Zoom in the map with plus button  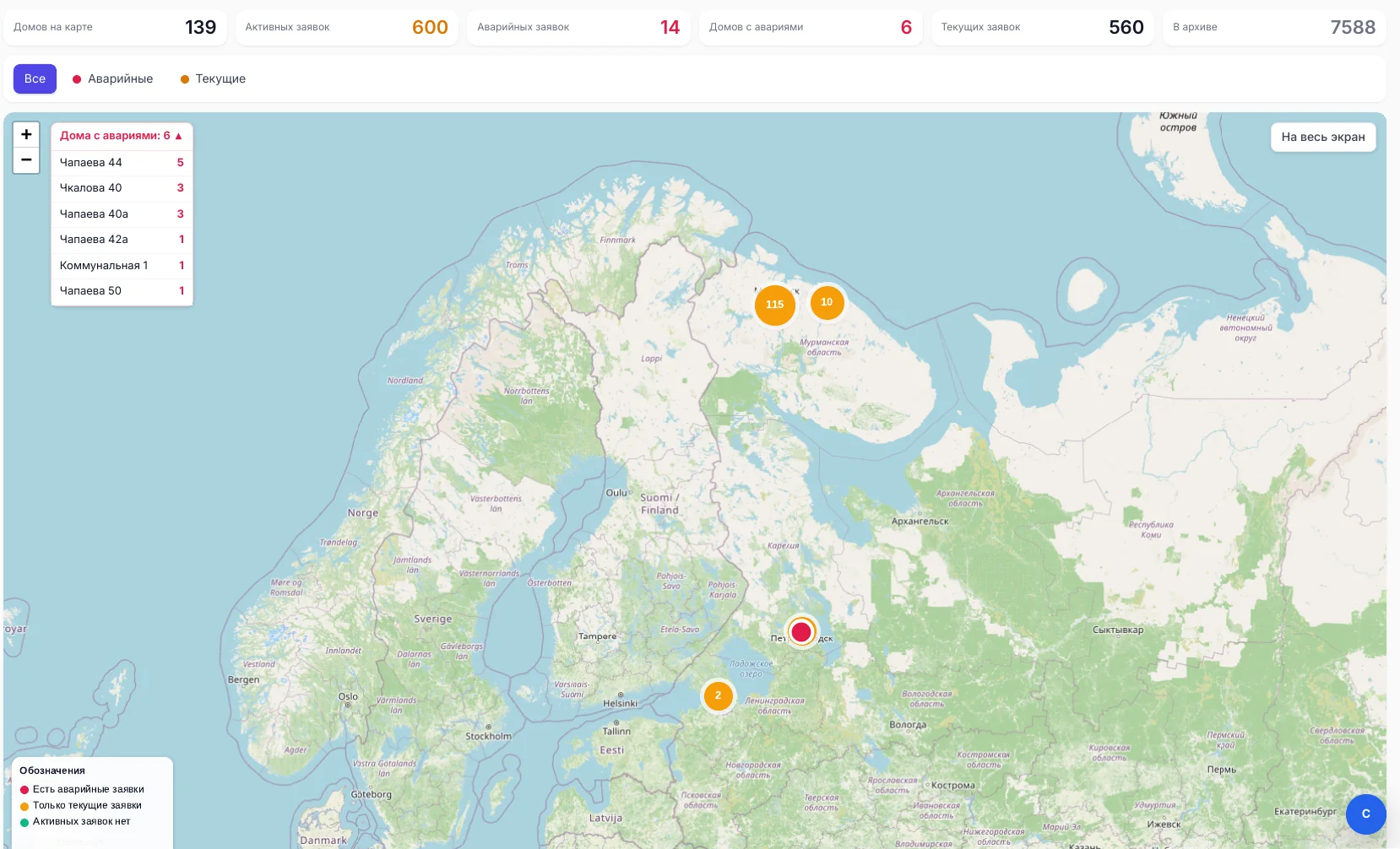tap(26, 135)
